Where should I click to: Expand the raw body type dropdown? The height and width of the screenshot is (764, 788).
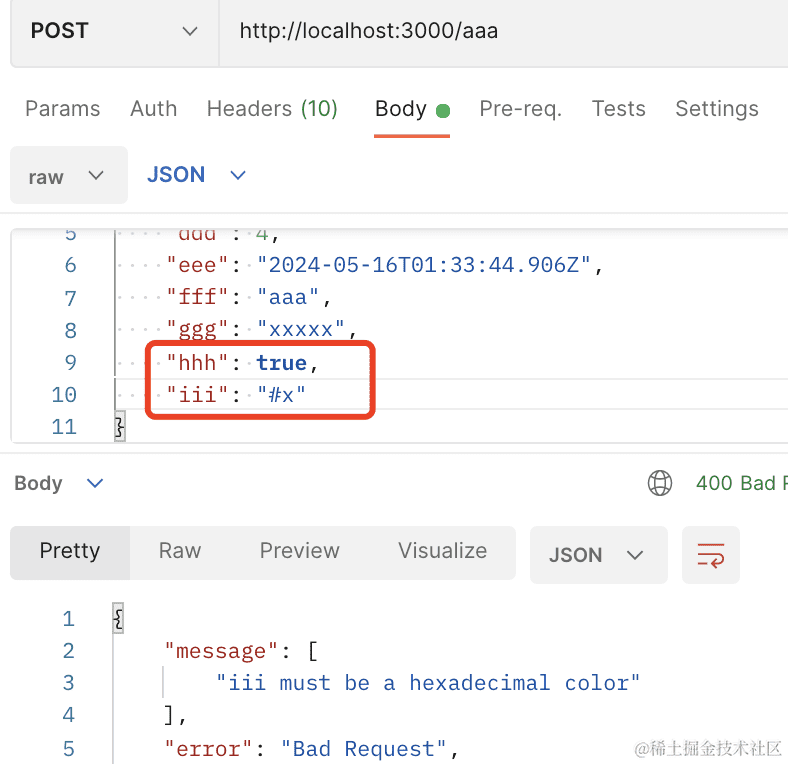(x=68, y=176)
